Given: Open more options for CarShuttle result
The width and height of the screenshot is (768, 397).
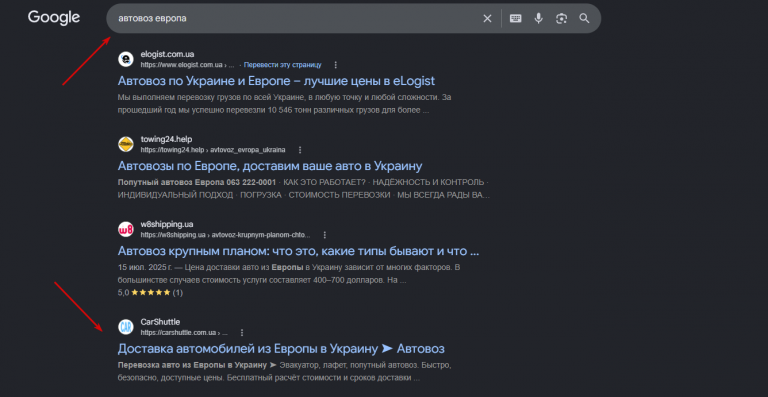Looking at the screenshot, I should click(x=242, y=332).
